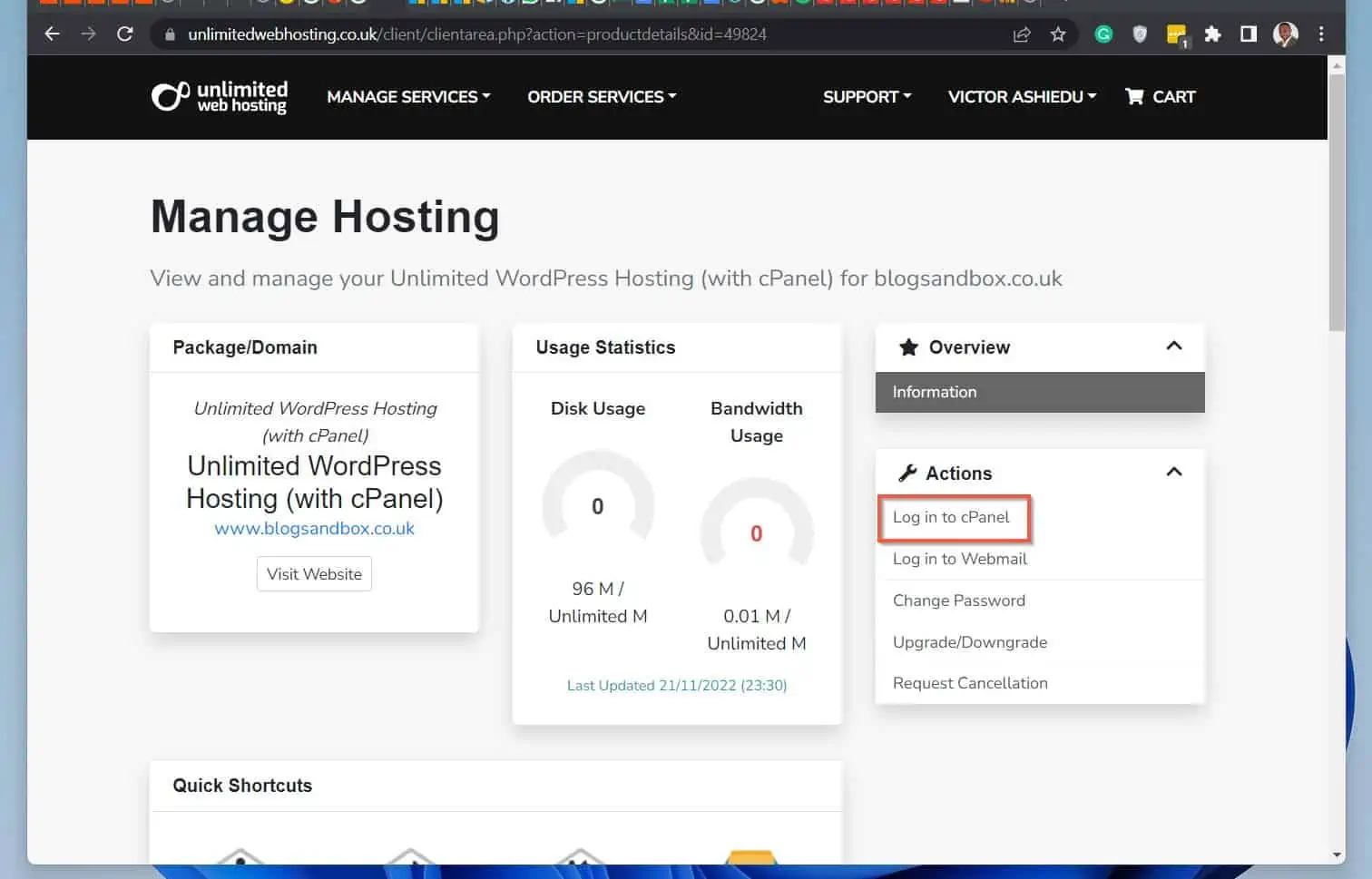Click the Package/Domain panel heading
This screenshot has width=1372, height=879.
245,347
